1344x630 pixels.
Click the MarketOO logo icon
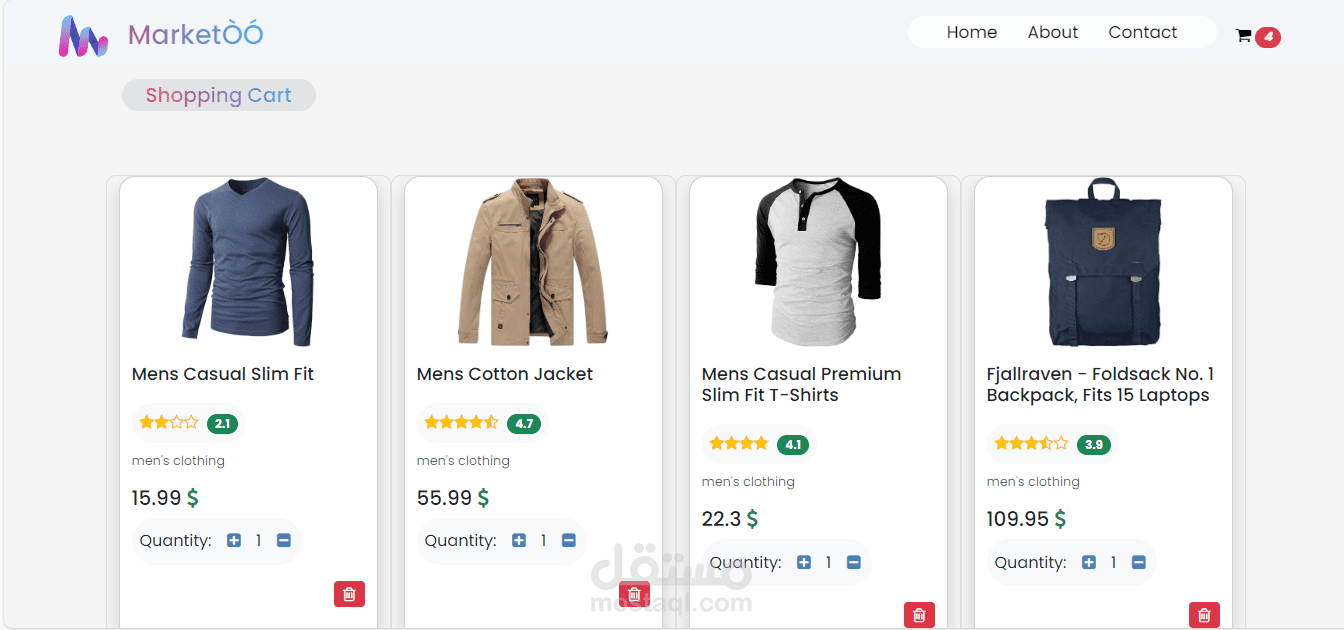click(83, 36)
